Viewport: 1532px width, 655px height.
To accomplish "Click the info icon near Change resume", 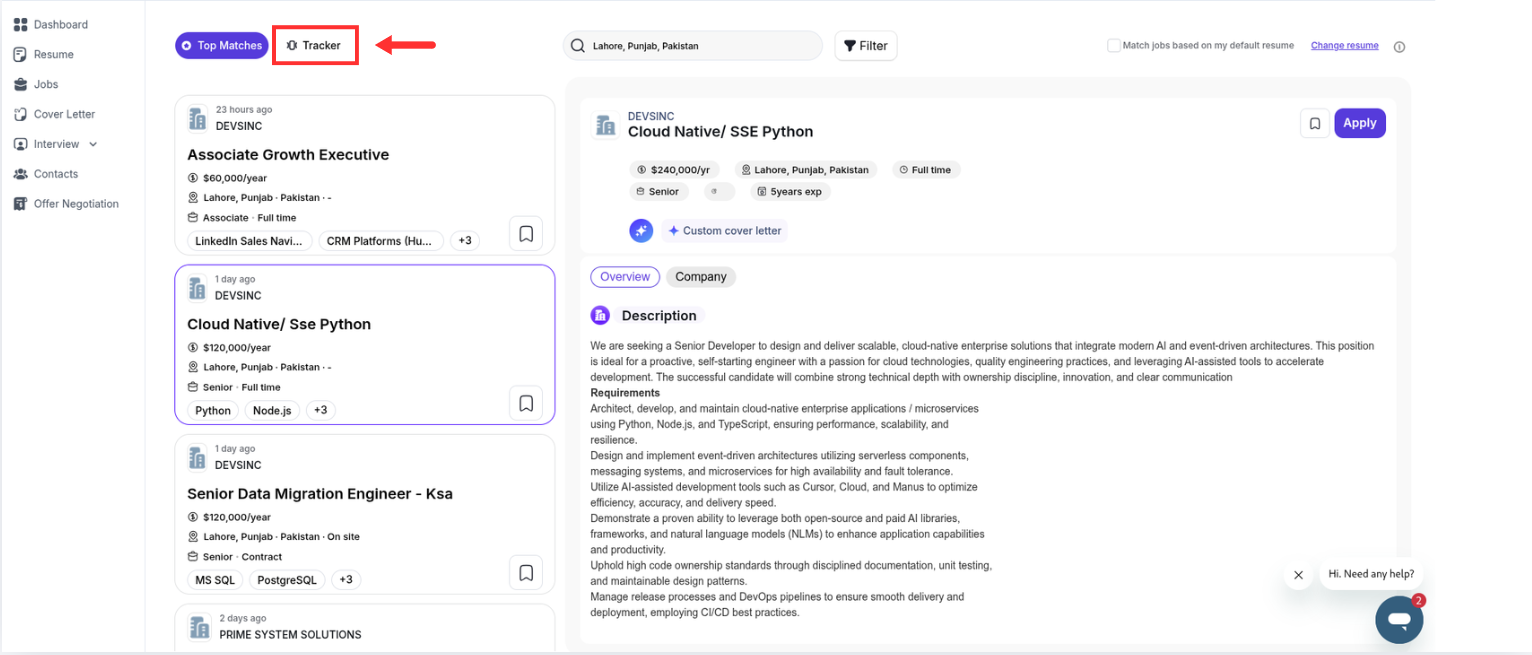I will click(x=1399, y=46).
